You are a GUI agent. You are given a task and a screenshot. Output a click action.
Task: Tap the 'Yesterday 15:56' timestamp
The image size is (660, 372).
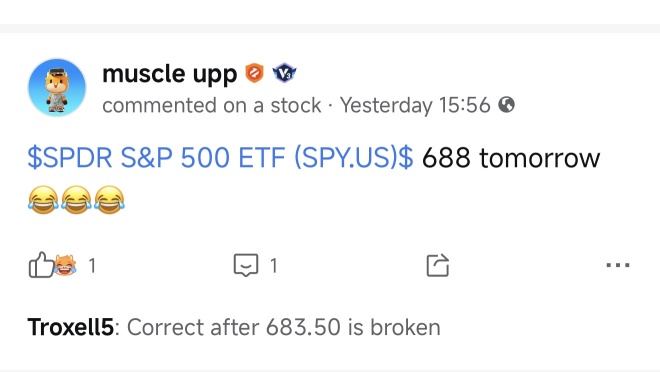(415, 105)
